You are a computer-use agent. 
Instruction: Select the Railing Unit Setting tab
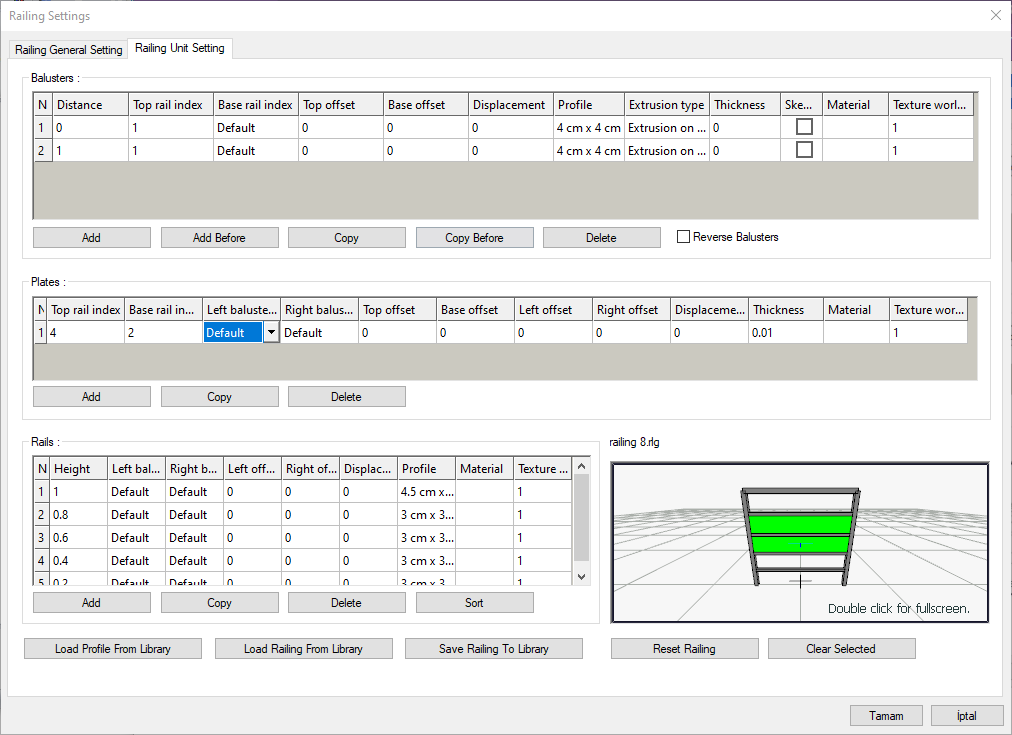click(x=179, y=48)
